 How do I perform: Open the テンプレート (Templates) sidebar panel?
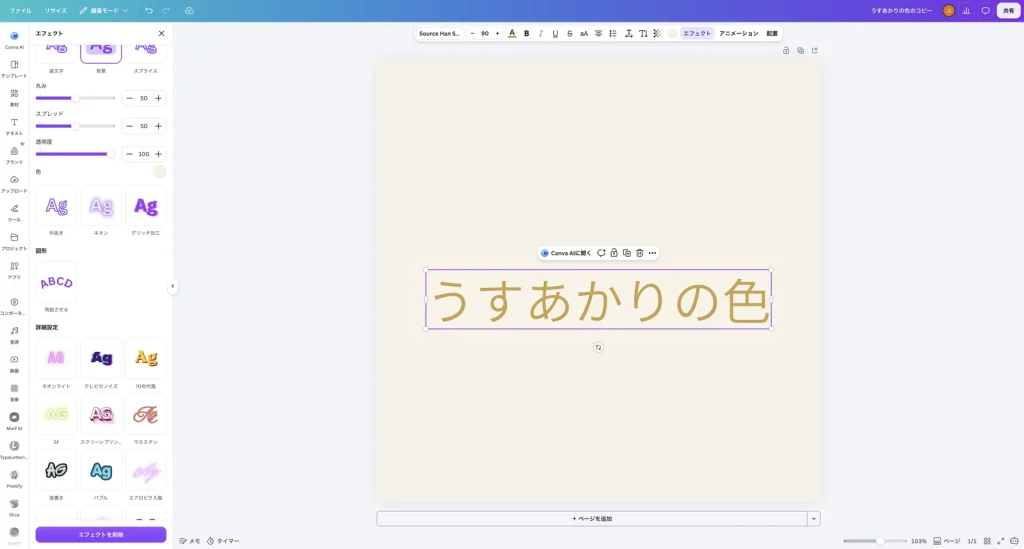pos(14,69)
